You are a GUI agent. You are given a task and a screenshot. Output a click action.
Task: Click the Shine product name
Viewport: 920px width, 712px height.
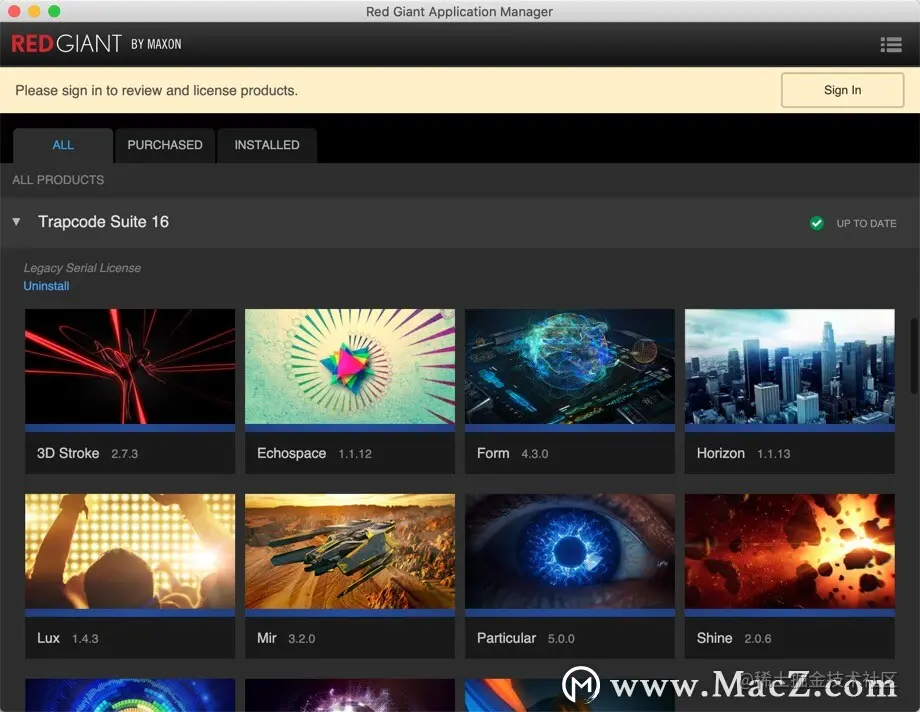point(714,638)
